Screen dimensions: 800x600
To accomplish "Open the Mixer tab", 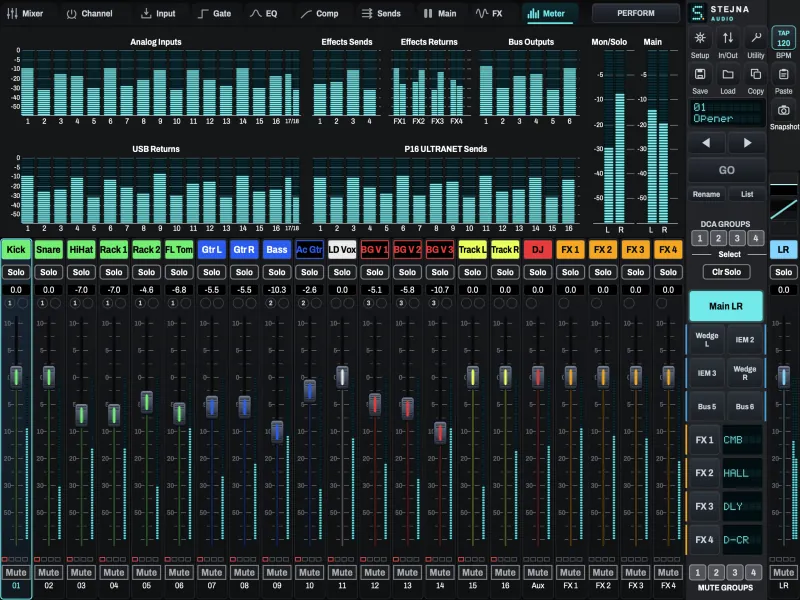I will (x=25, y=13).
